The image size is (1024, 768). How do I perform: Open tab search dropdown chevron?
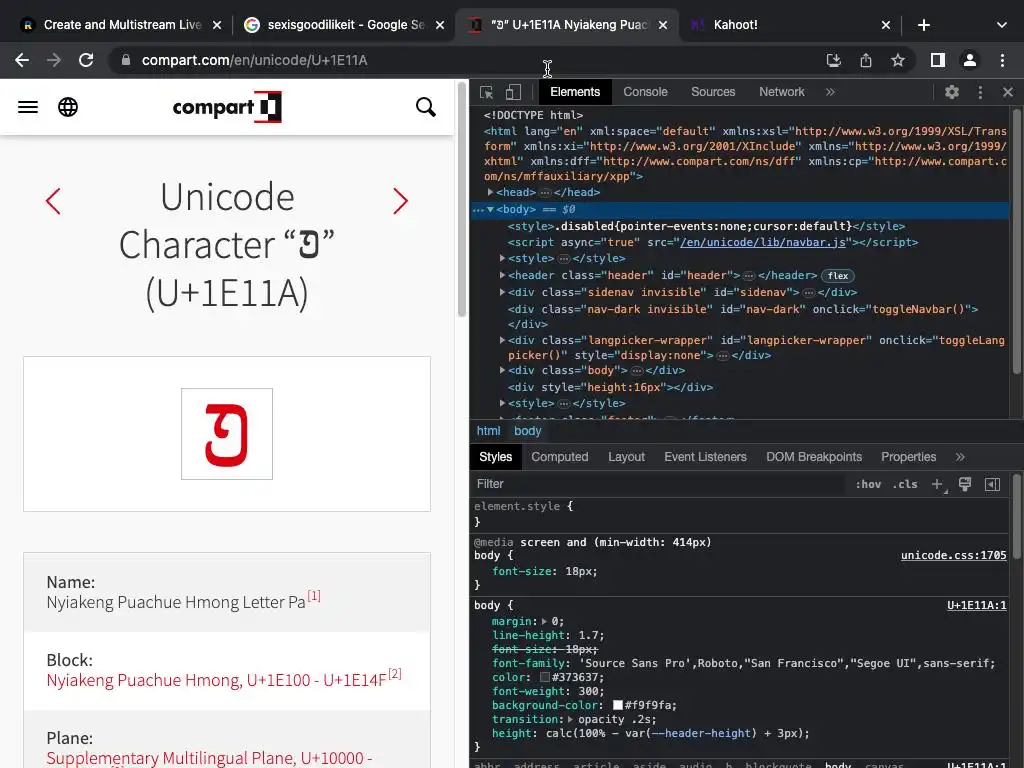pyautogui.click(x=1002, y=25)
